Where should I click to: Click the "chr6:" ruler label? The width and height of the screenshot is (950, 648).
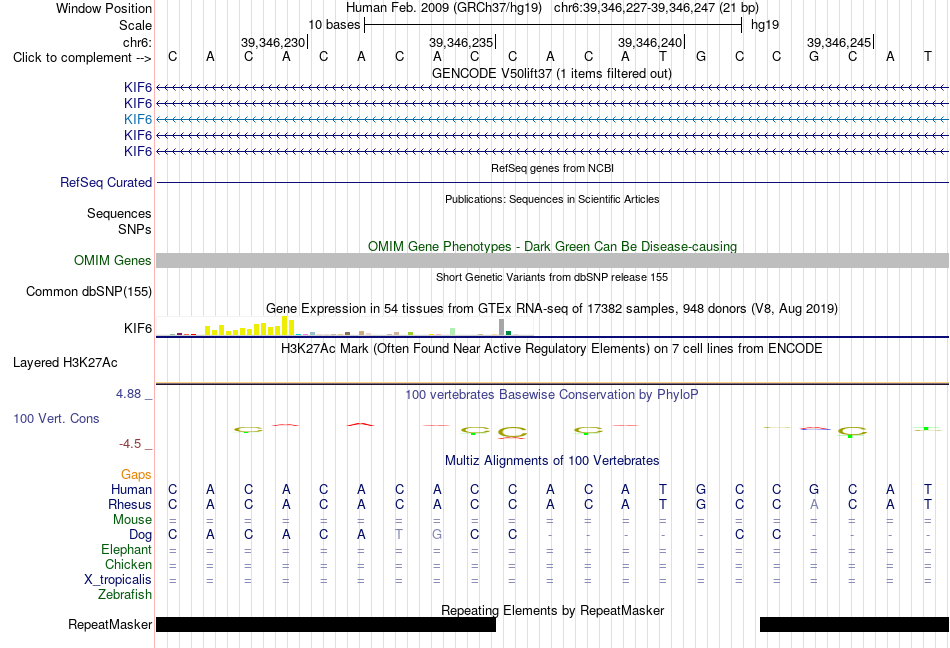[x=137, y=42]
